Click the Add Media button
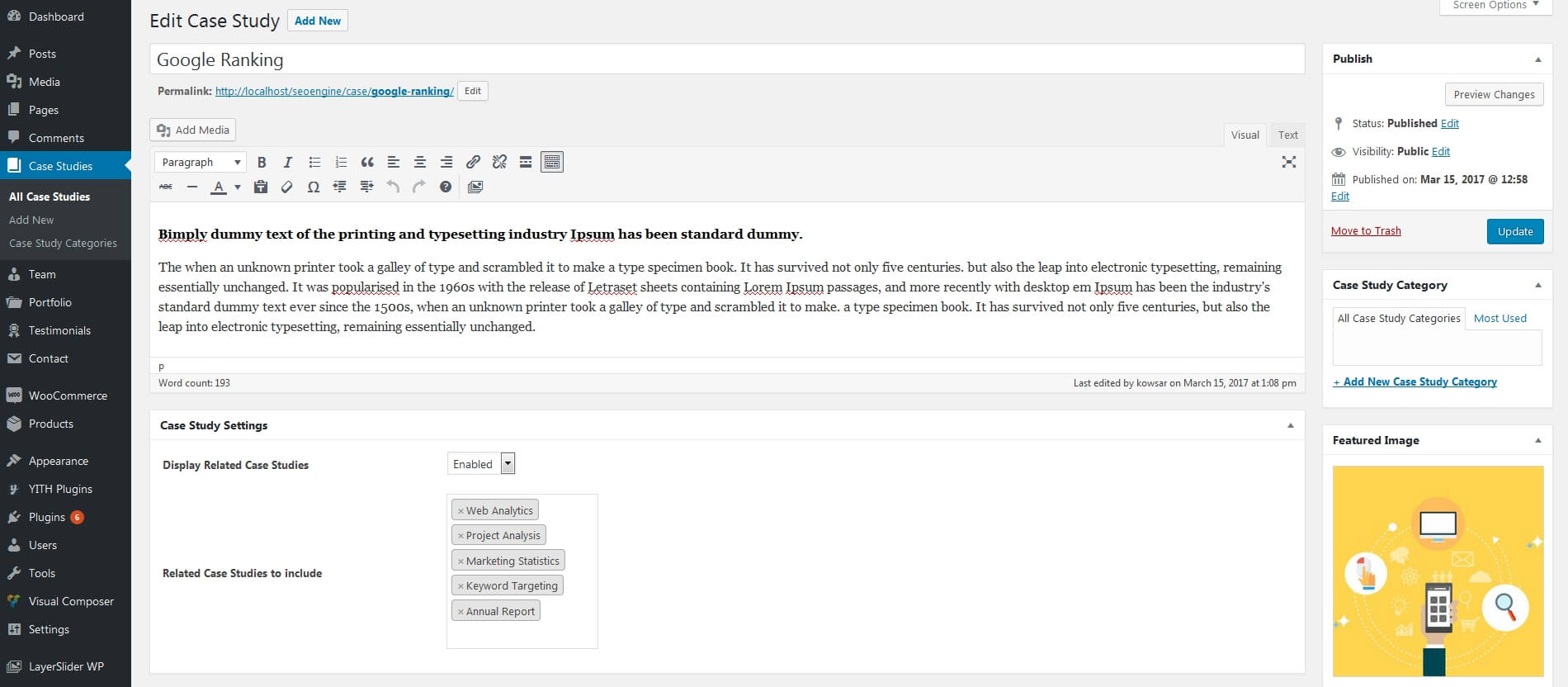1568x687 pixels. point(193,130)
